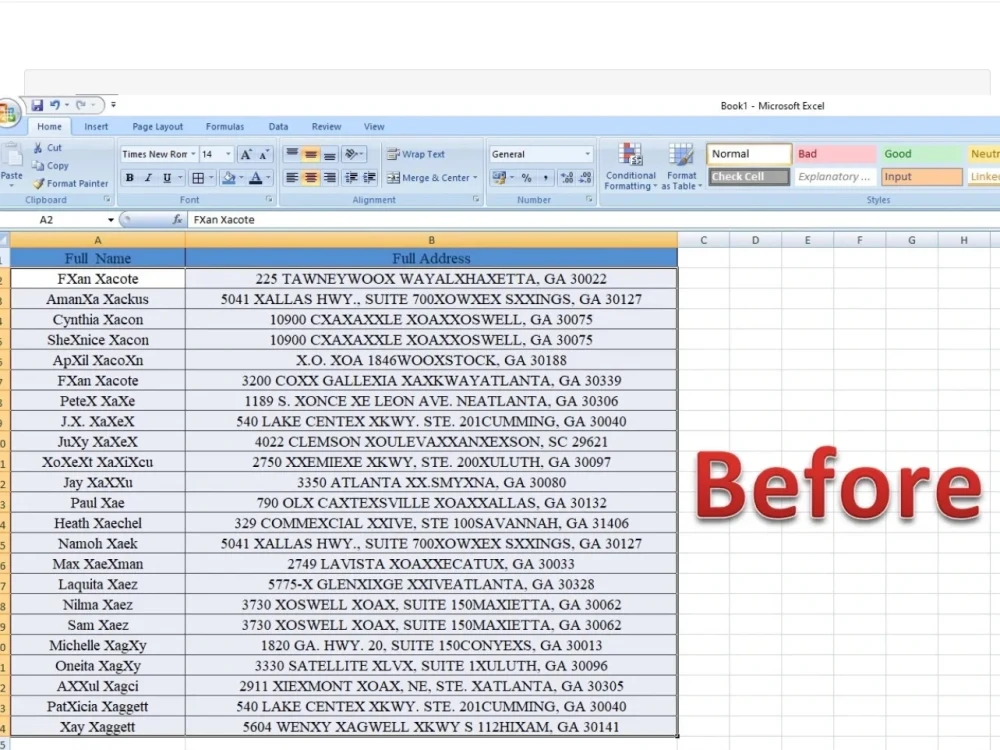Click the Undo icon
Viewport: 1000px width, 750px height.
tap(55, 105)
